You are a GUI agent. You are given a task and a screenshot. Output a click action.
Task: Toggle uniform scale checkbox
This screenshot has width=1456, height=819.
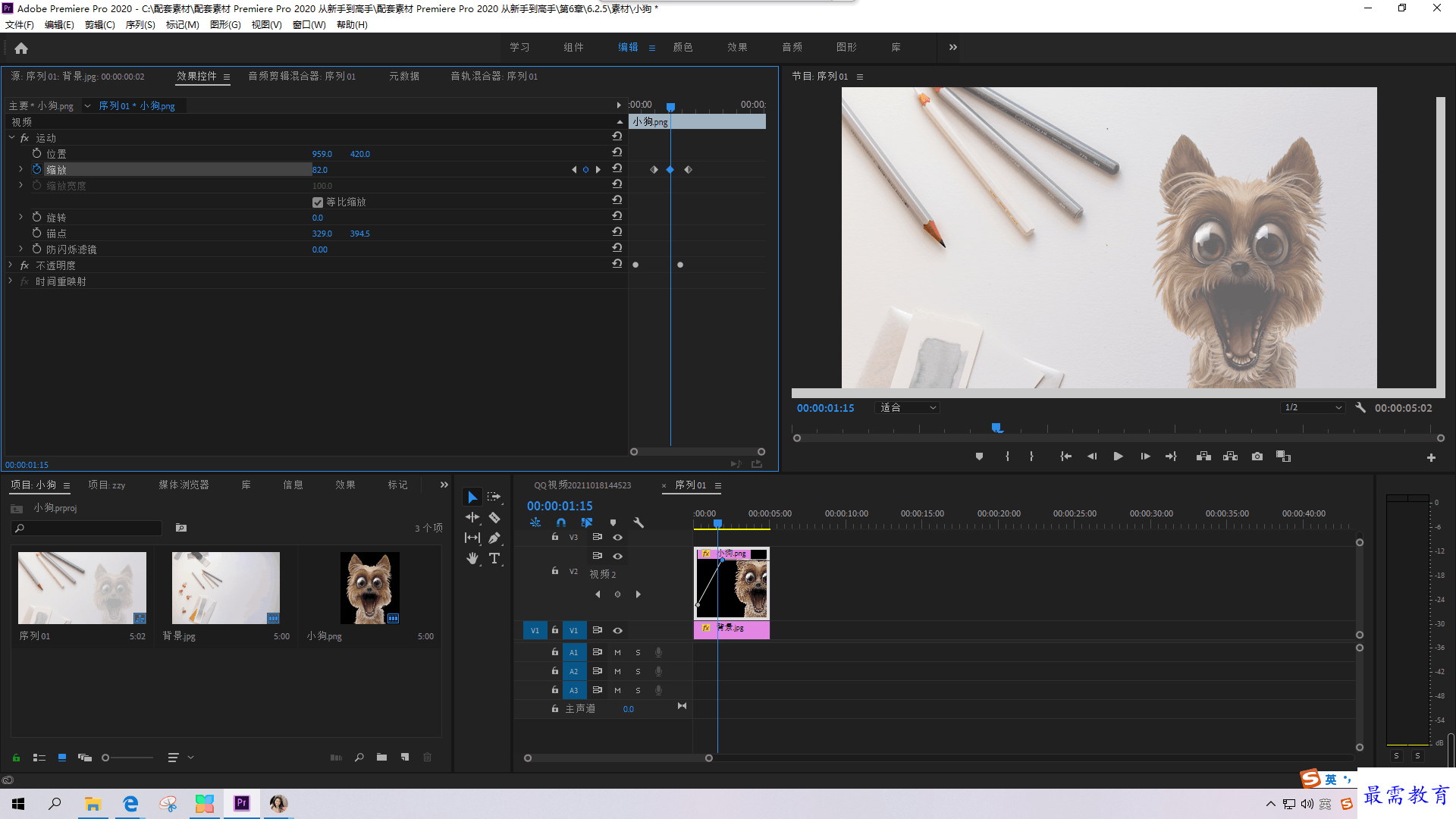click(318, 202)
